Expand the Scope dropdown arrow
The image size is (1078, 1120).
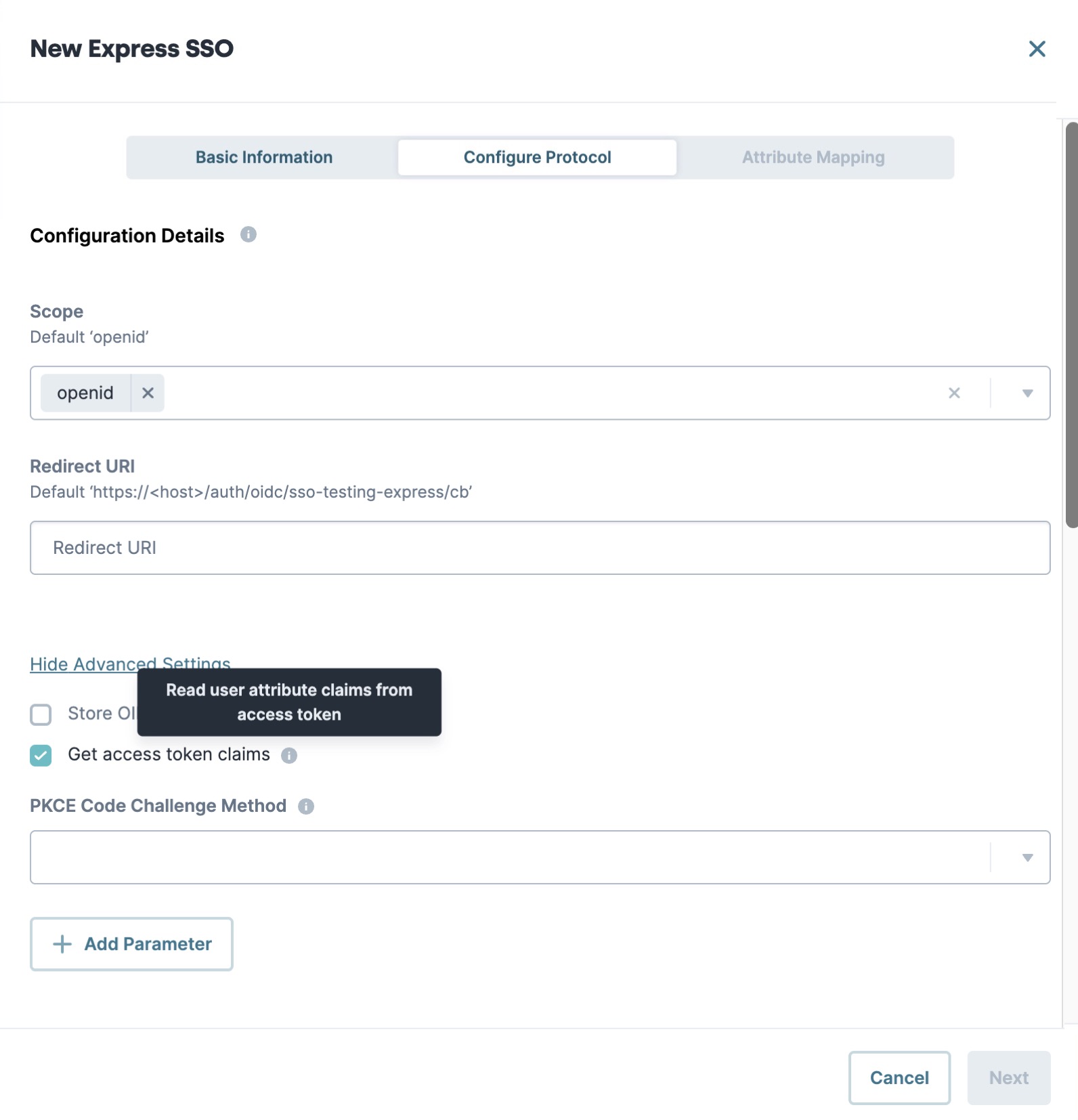pyautogui.click(x=1027, y=393)
